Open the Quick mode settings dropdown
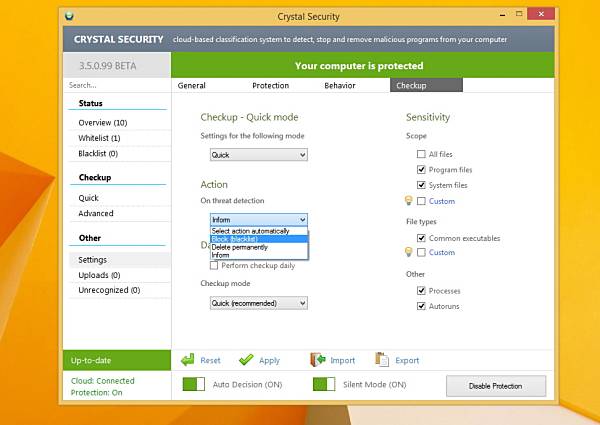Image resolution: width=600 pixels, height=425 pixels. click(259, 155)
